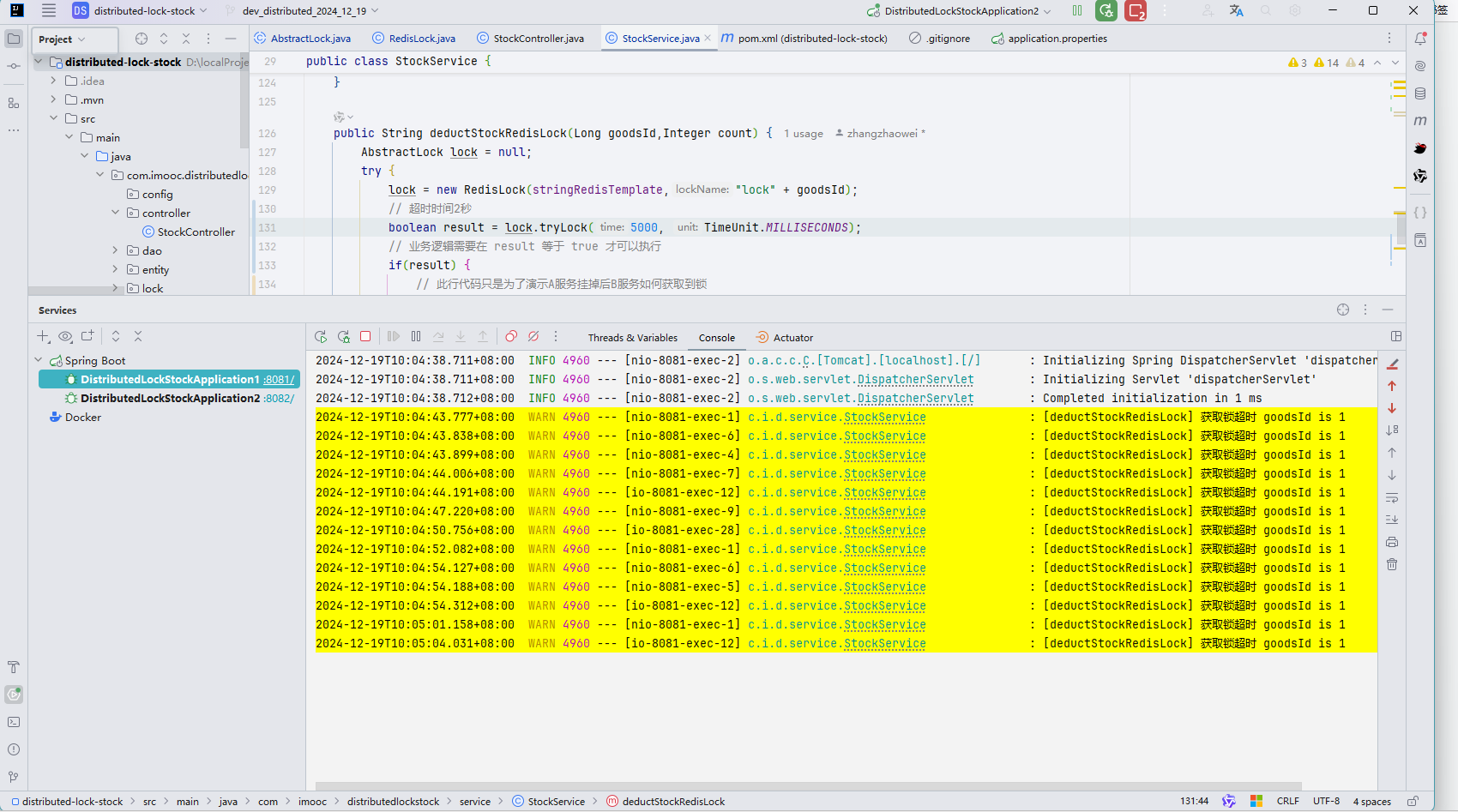The image size is (1458, 812).
Task: Switch to RedisLock.java tab
Action: pos(414,39)
